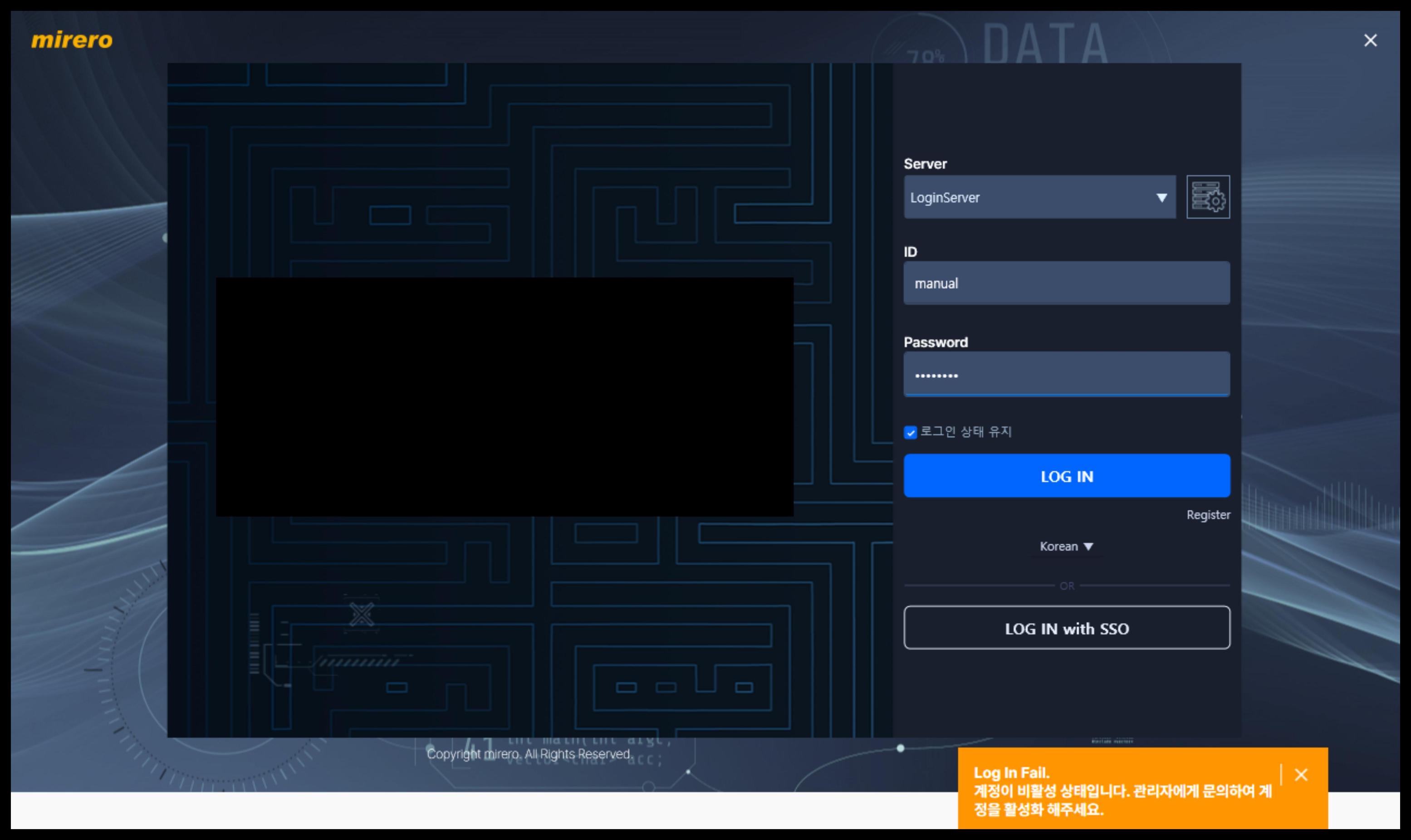Uncheck the 로그인 상태 유지 checkbox
This screenshot has height=840, width=1411.
click(x=910, y=433)
